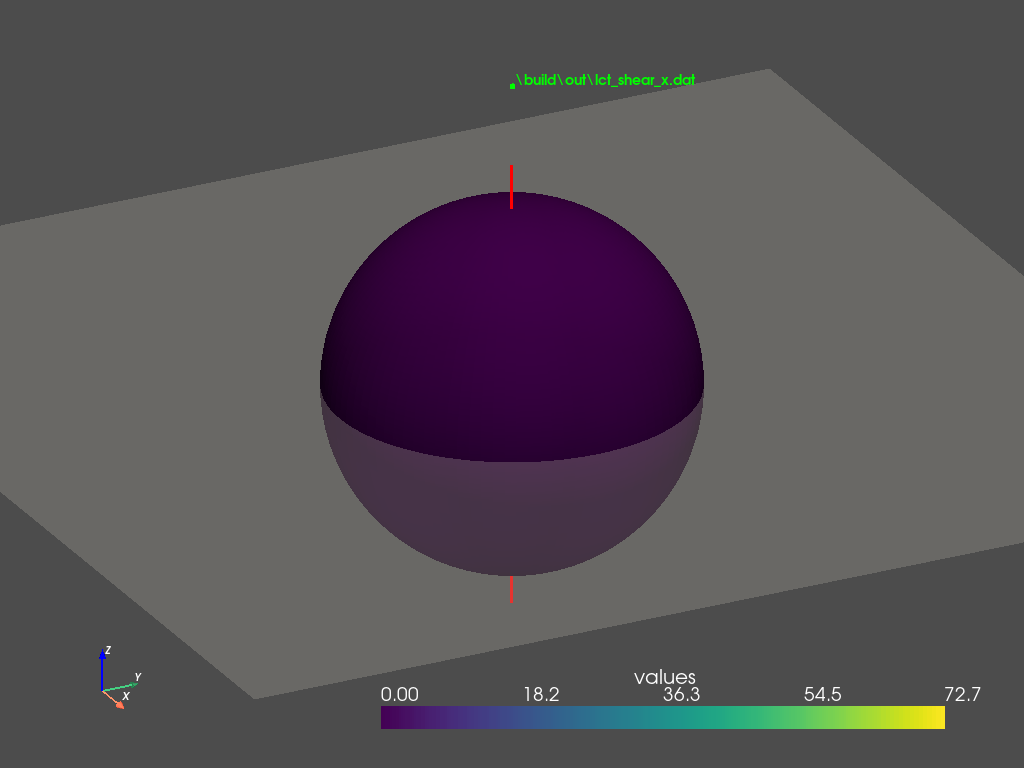Image resolution: width=1024 pixels, height=768 pixels.
Task: Select the red line below the sphere
Action: pyautogui.click(x=511, y=589)
